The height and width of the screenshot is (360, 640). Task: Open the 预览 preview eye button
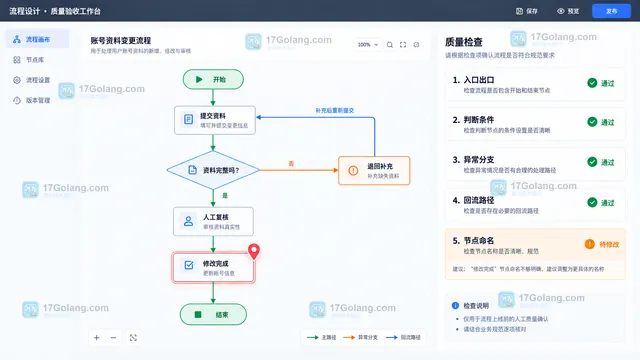[568, 11]
